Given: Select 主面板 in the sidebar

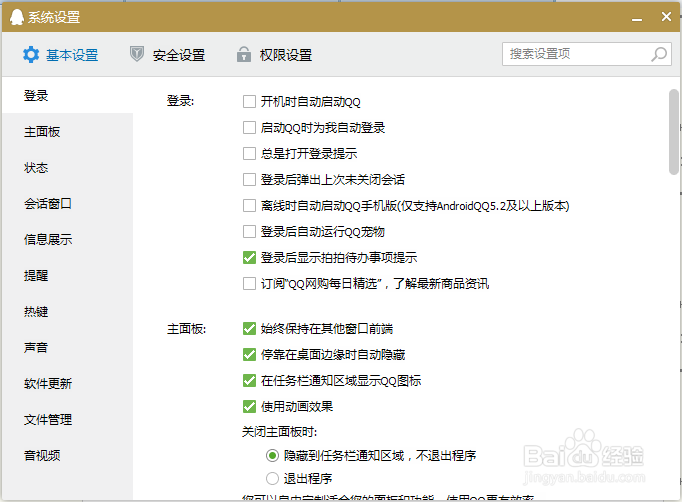Looking at the screenshot, I should (67, 131).
